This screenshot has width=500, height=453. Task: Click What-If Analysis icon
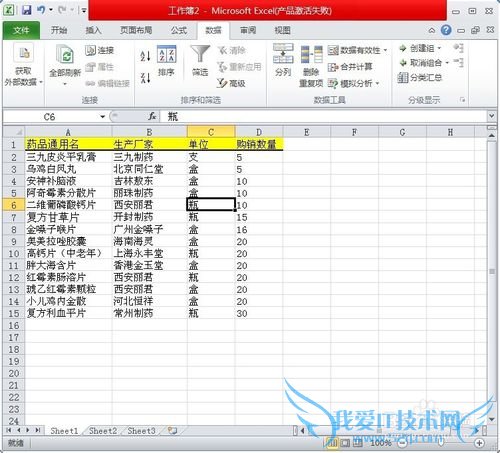[x=333, y=83]
